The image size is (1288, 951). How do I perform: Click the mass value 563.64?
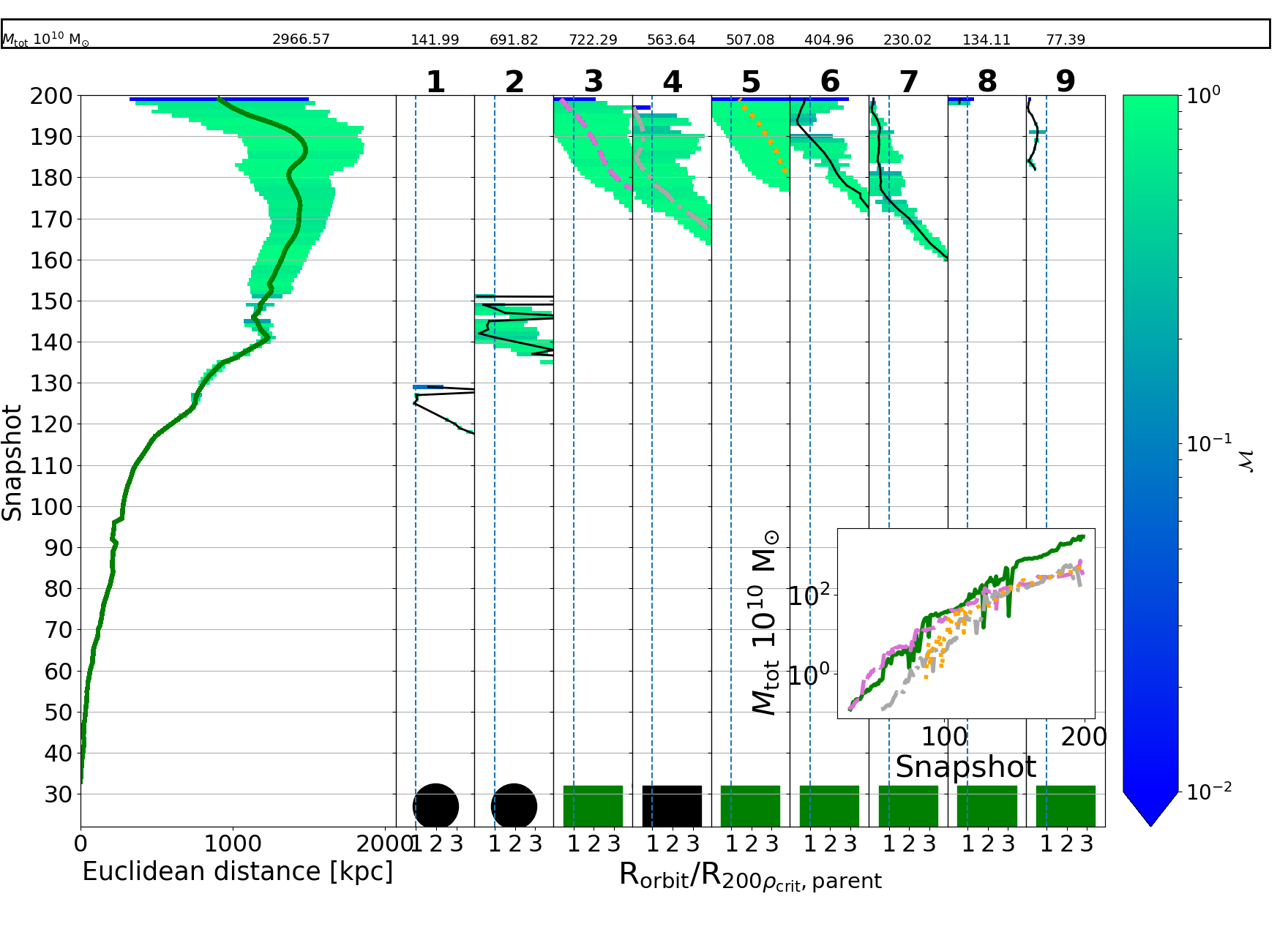click(671, 40)
